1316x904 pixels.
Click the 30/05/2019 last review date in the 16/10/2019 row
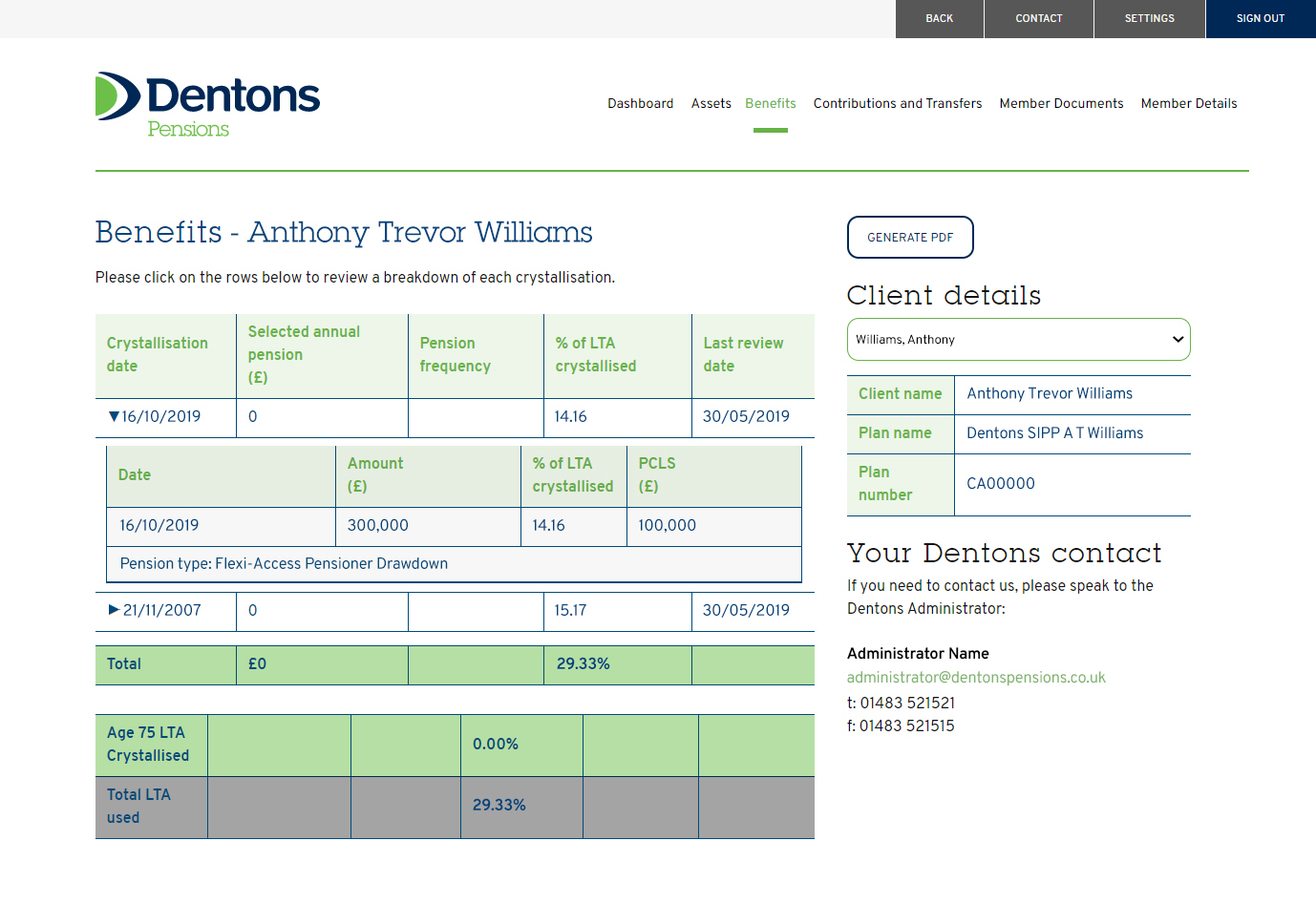pyautogui.click(x=746, y=416)
